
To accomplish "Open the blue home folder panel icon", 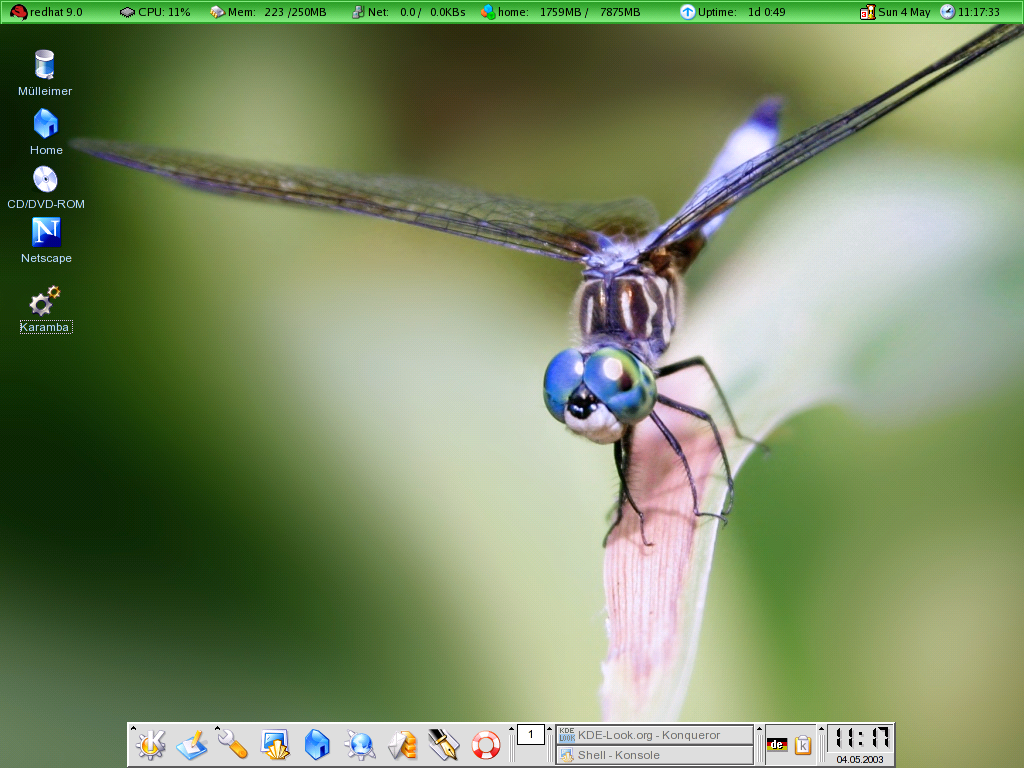I will [317, 744].
